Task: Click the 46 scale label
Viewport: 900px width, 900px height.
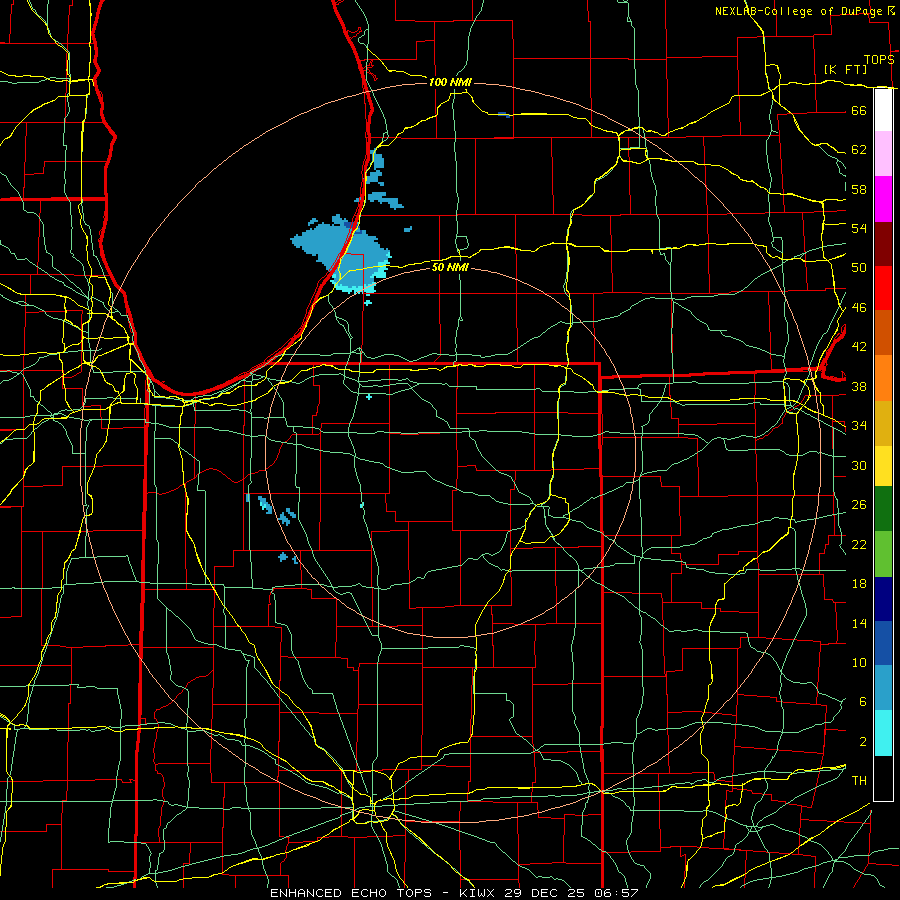Action: (859, 308)
